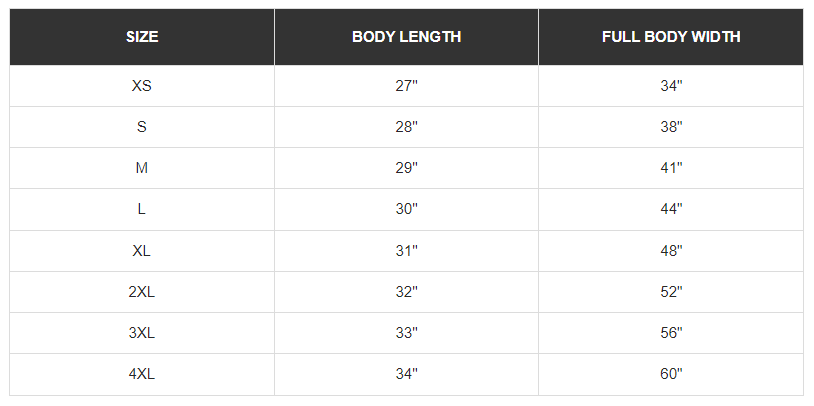Select the S size cell
This screenshot has height=406, width=814.
coord(142,127)
